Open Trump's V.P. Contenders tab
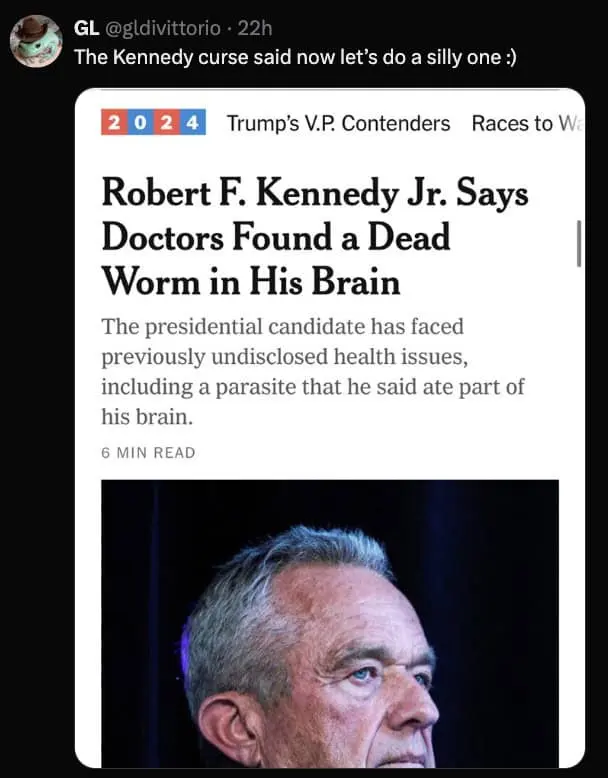 (338, 124)
